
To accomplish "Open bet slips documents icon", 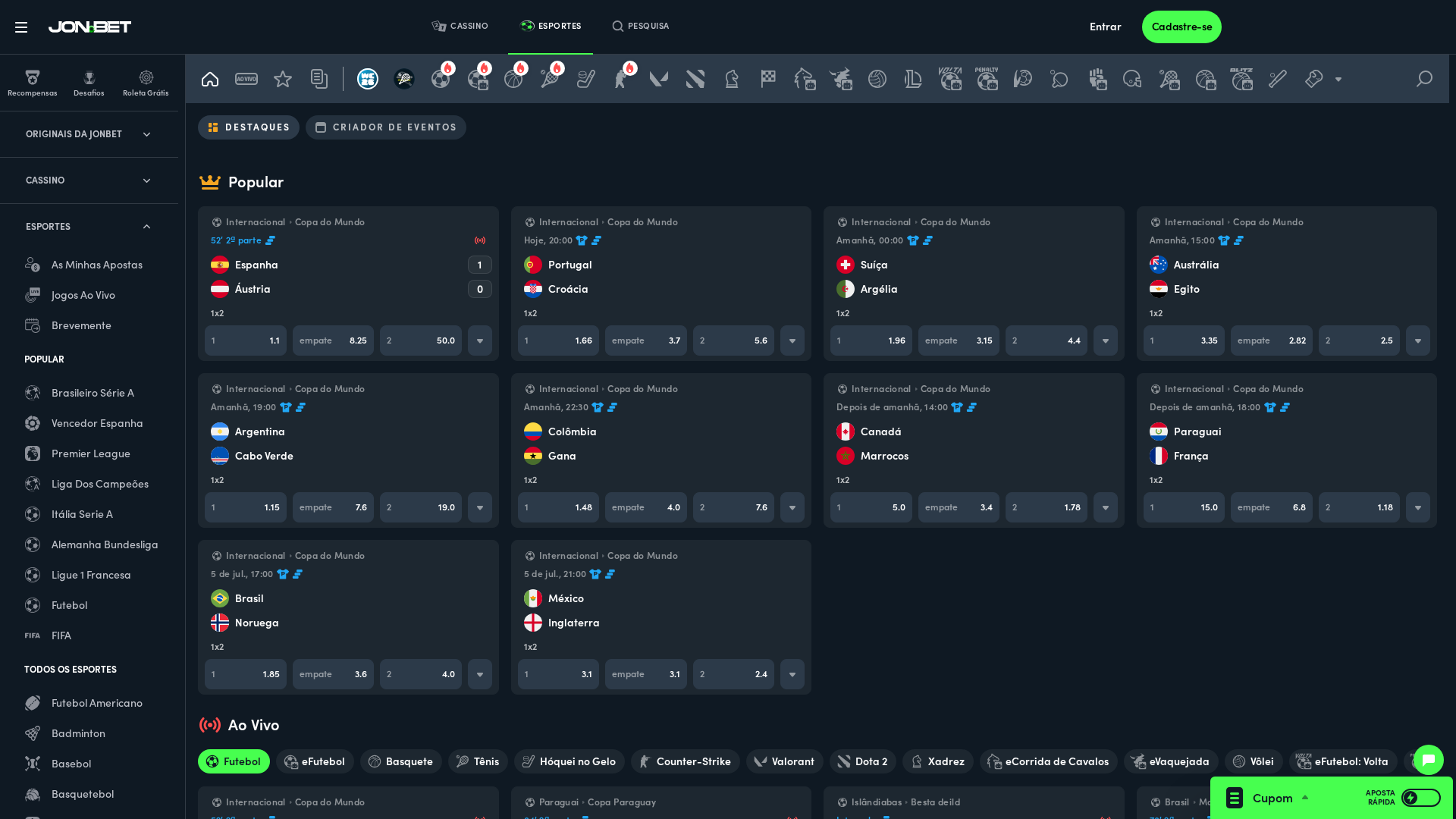I will pos(319,79).
